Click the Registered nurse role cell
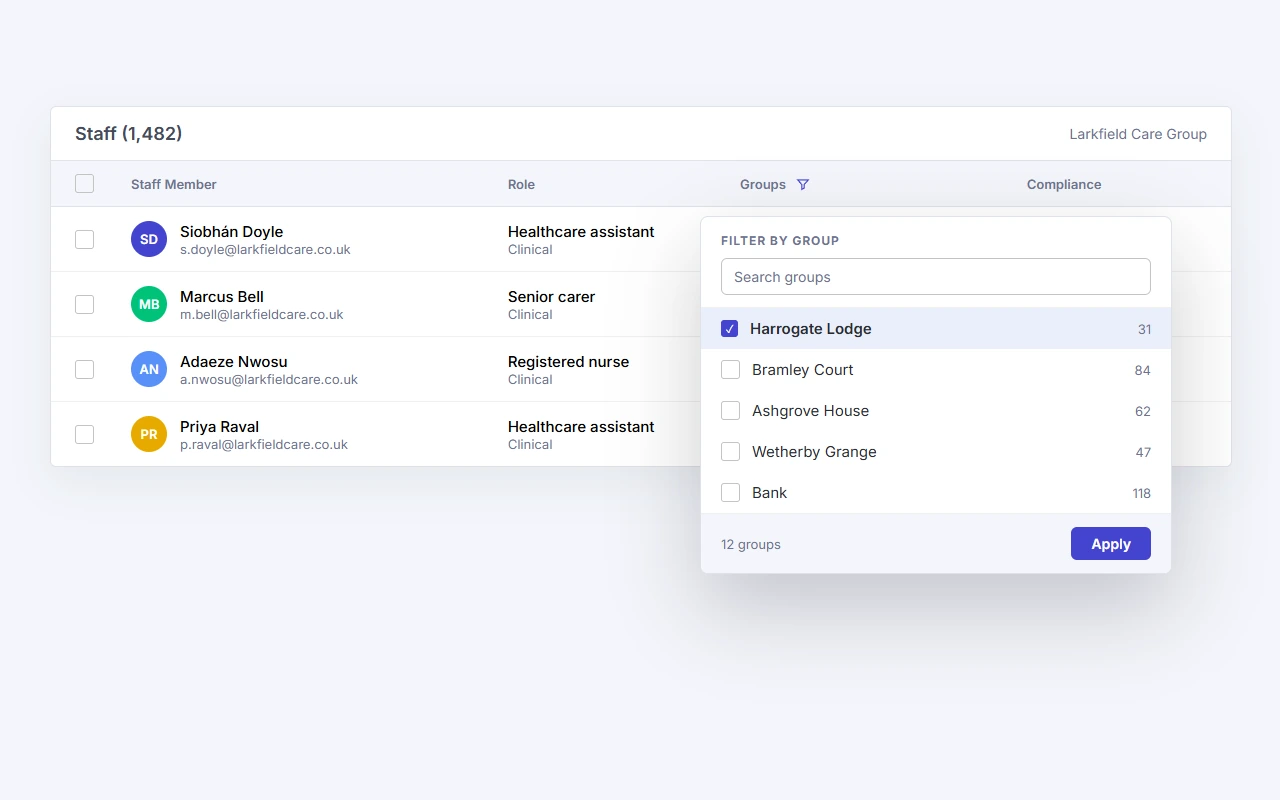The width and height of the screenshot is (1280, 800). [x=568, y=361]
